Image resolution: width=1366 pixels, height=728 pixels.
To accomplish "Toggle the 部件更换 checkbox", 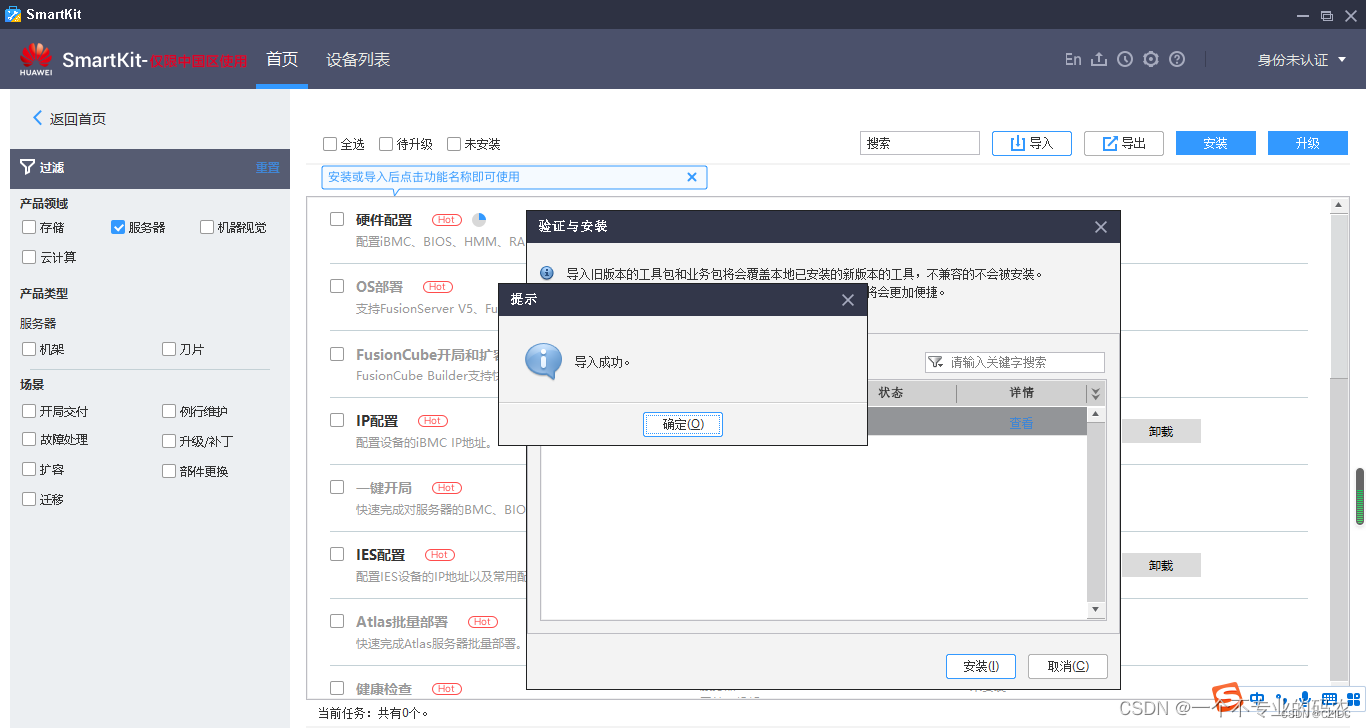I will click(x=169, y=471).
